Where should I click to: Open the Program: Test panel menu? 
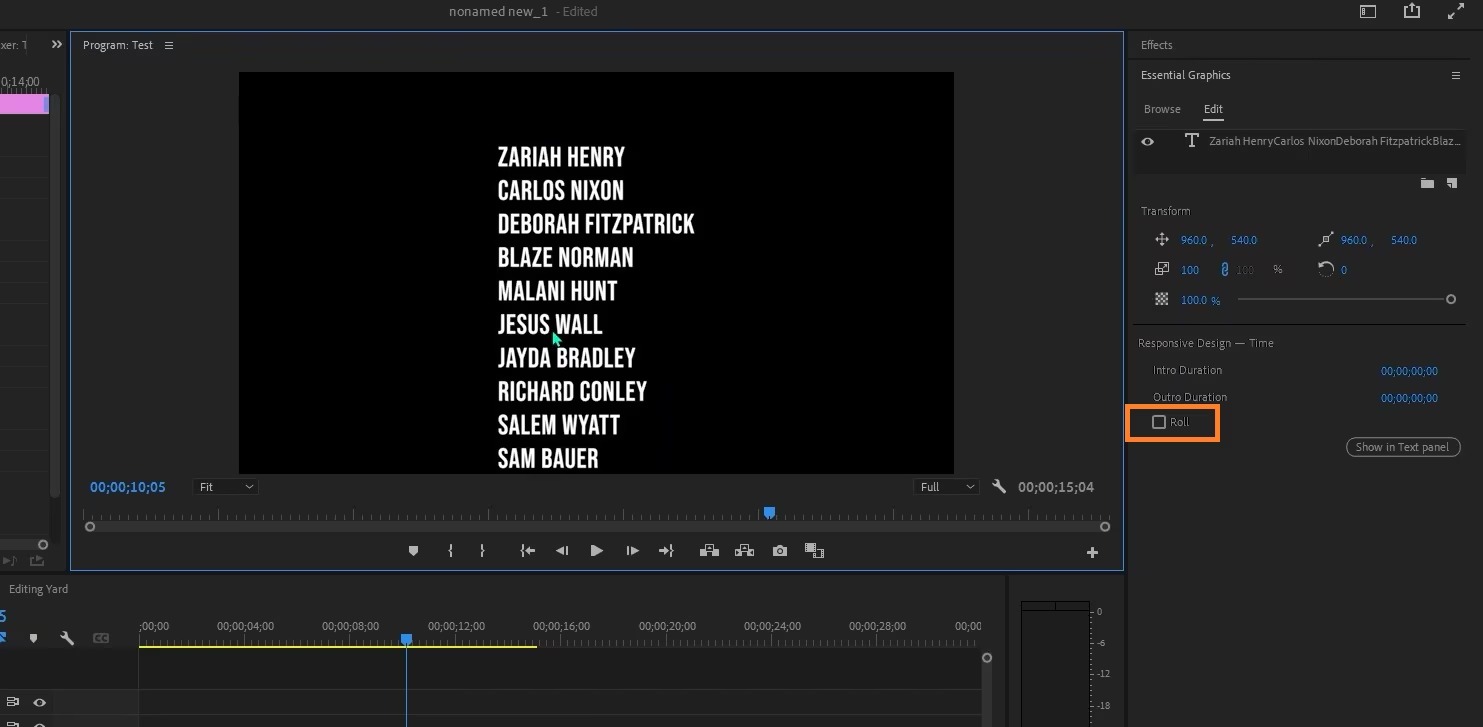[168, 45]
